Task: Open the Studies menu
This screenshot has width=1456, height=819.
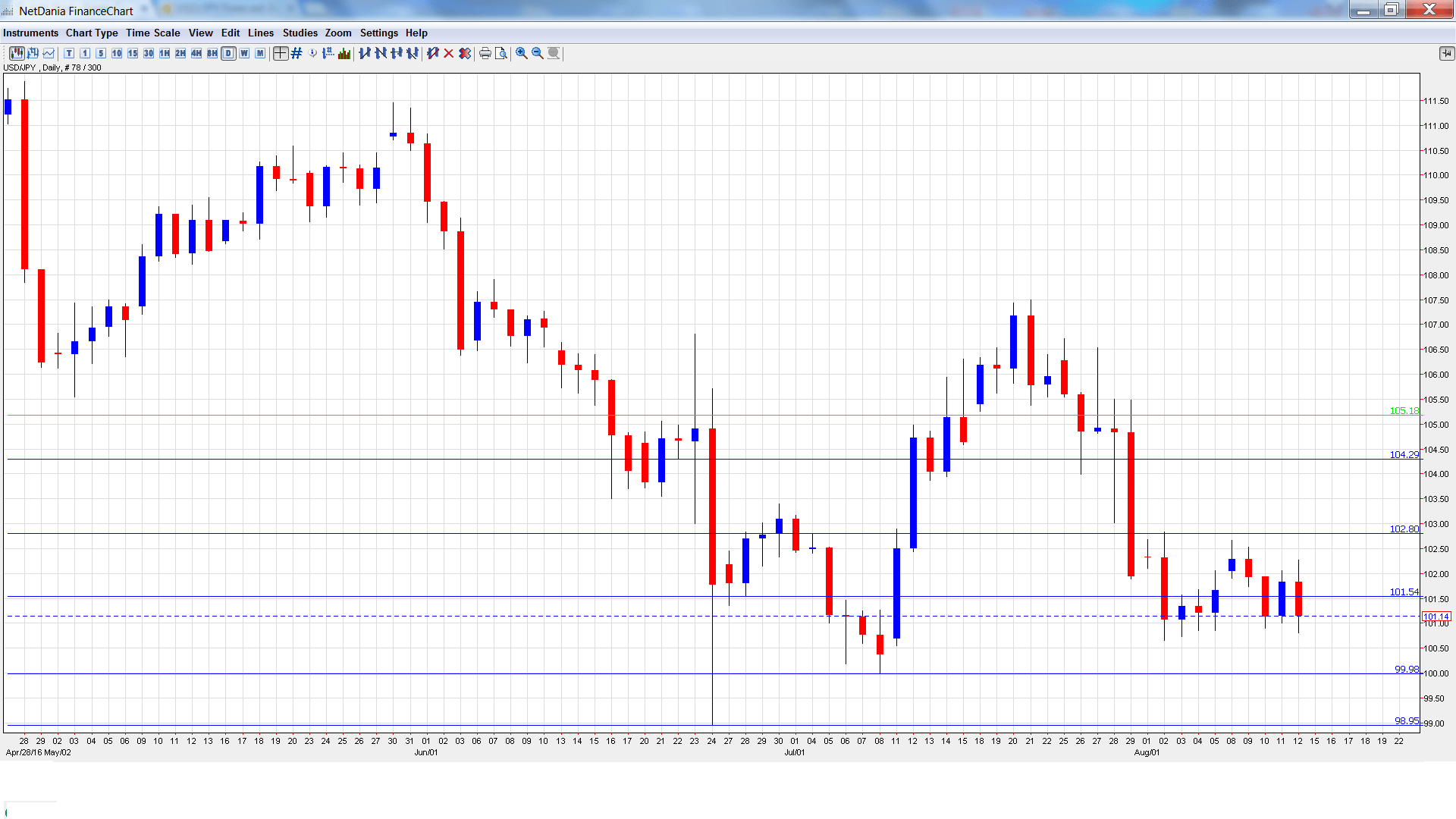Action: (300, 33)
